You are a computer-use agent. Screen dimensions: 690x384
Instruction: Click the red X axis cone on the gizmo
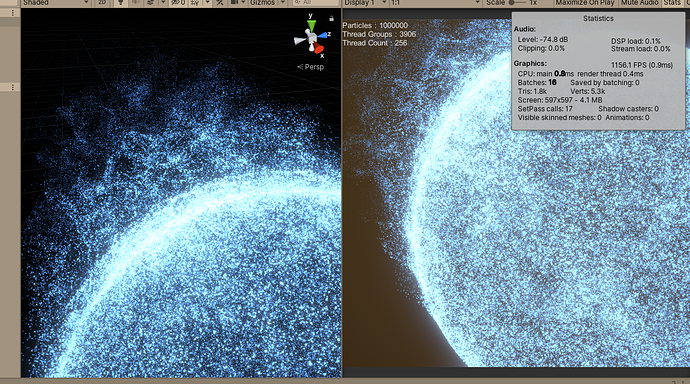point(319,48)
